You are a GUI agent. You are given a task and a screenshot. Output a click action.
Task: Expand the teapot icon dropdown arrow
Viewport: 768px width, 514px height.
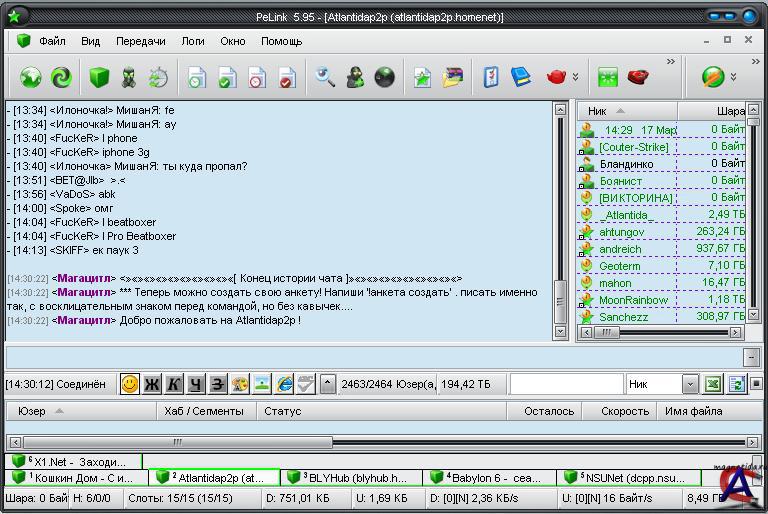pyautogui.click(x=575, y=77)
